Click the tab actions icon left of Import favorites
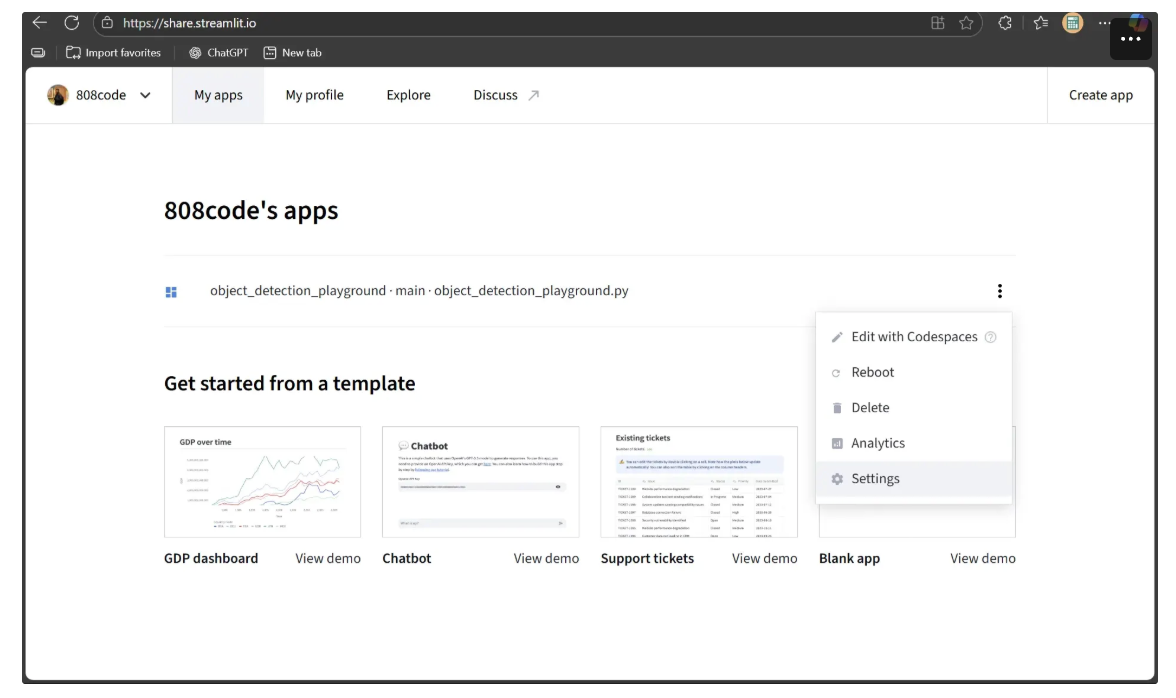Viewport: 1176px width, 698px height. click(38, 52)
